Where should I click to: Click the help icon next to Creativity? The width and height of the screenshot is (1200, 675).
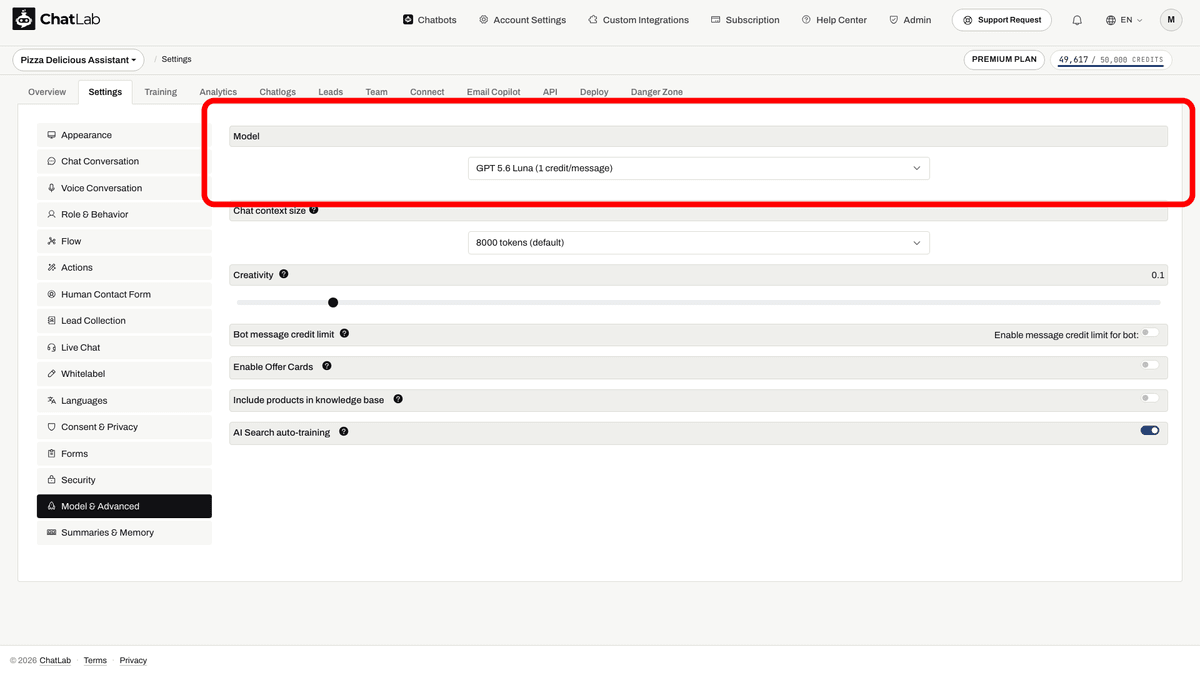[284, 274]
